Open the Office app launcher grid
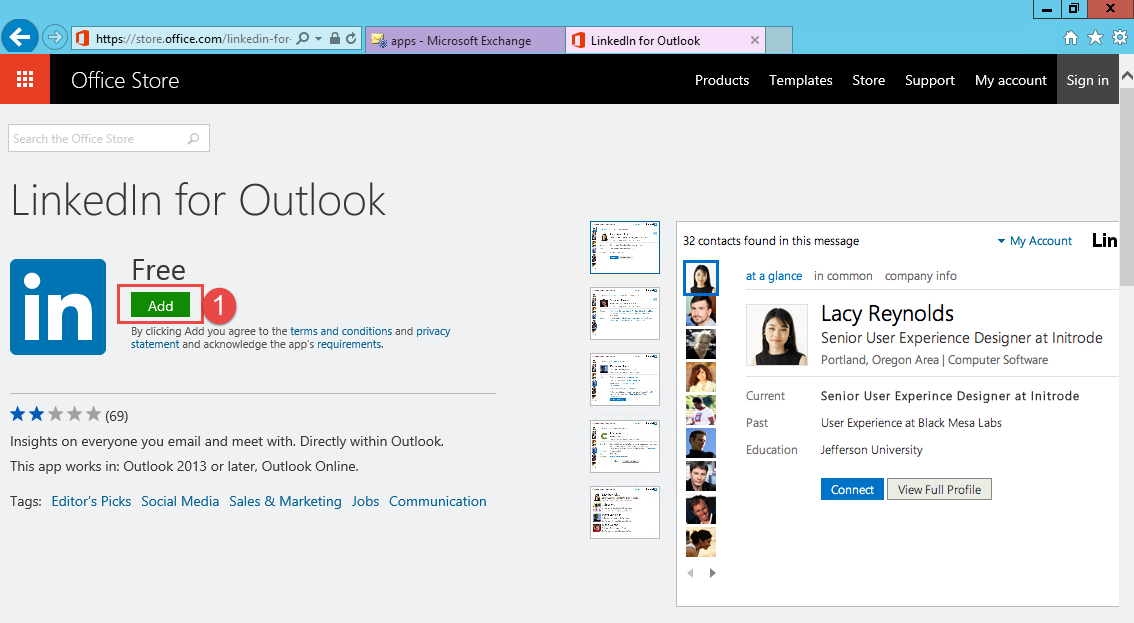Image resolution: width=1134 pixels, height=623 pixels. [x=25, y=79]
